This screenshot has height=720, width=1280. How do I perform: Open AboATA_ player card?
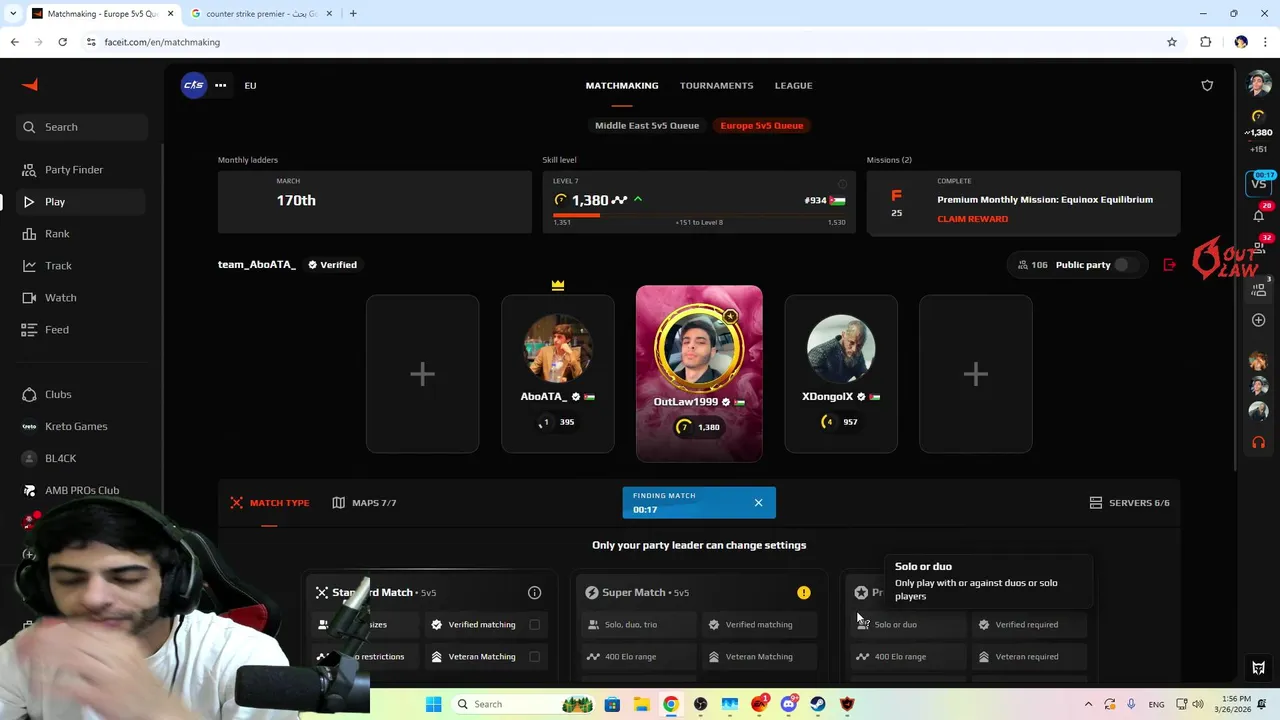click(x=558, y=374)
